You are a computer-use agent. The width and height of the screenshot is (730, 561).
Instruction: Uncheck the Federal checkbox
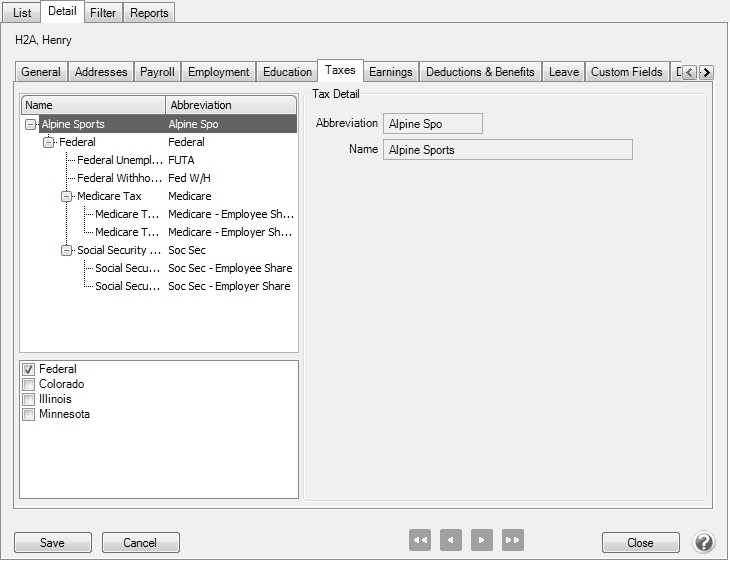(x=29, y=370)
